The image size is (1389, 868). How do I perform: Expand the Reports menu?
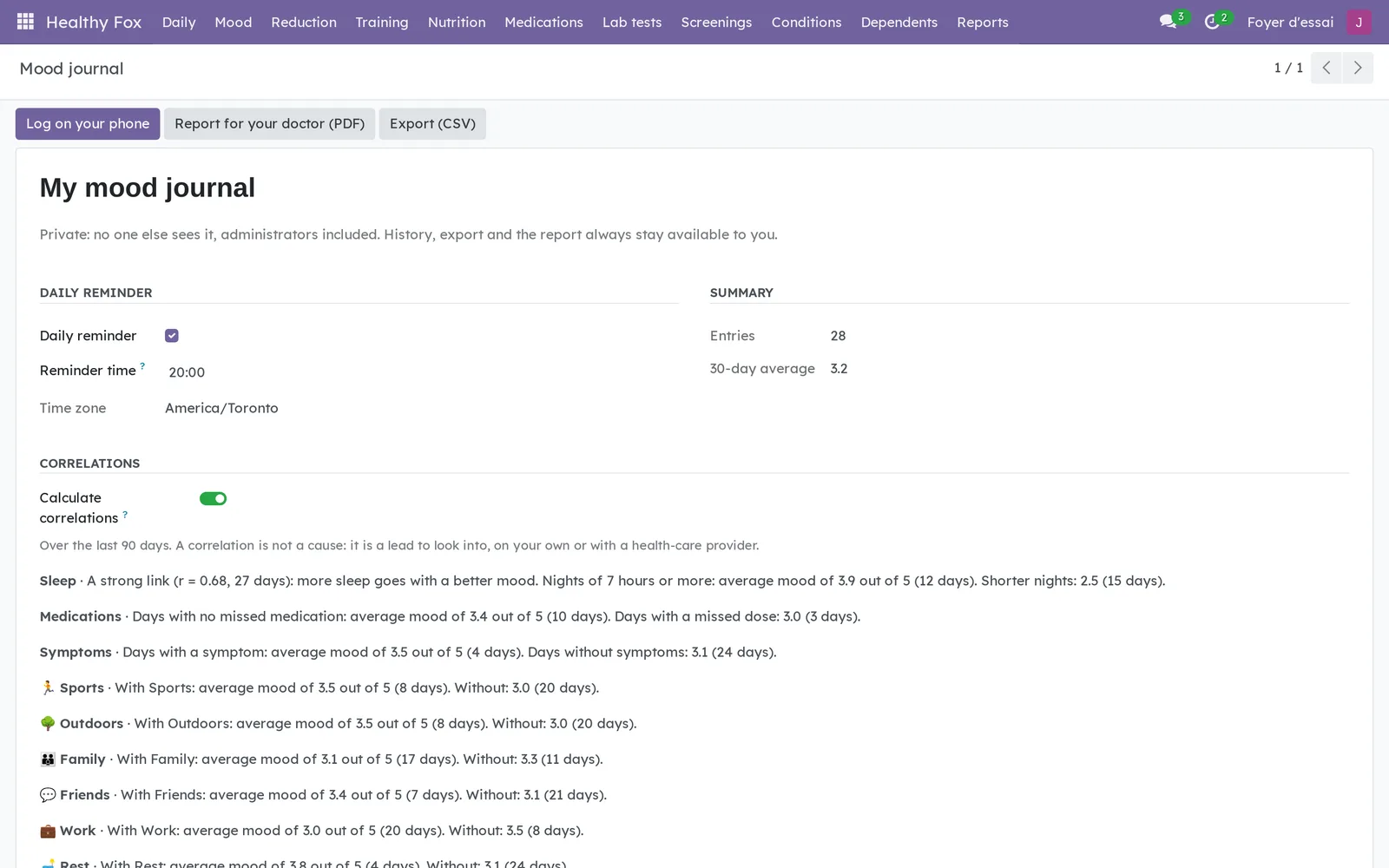click(983, 22)
